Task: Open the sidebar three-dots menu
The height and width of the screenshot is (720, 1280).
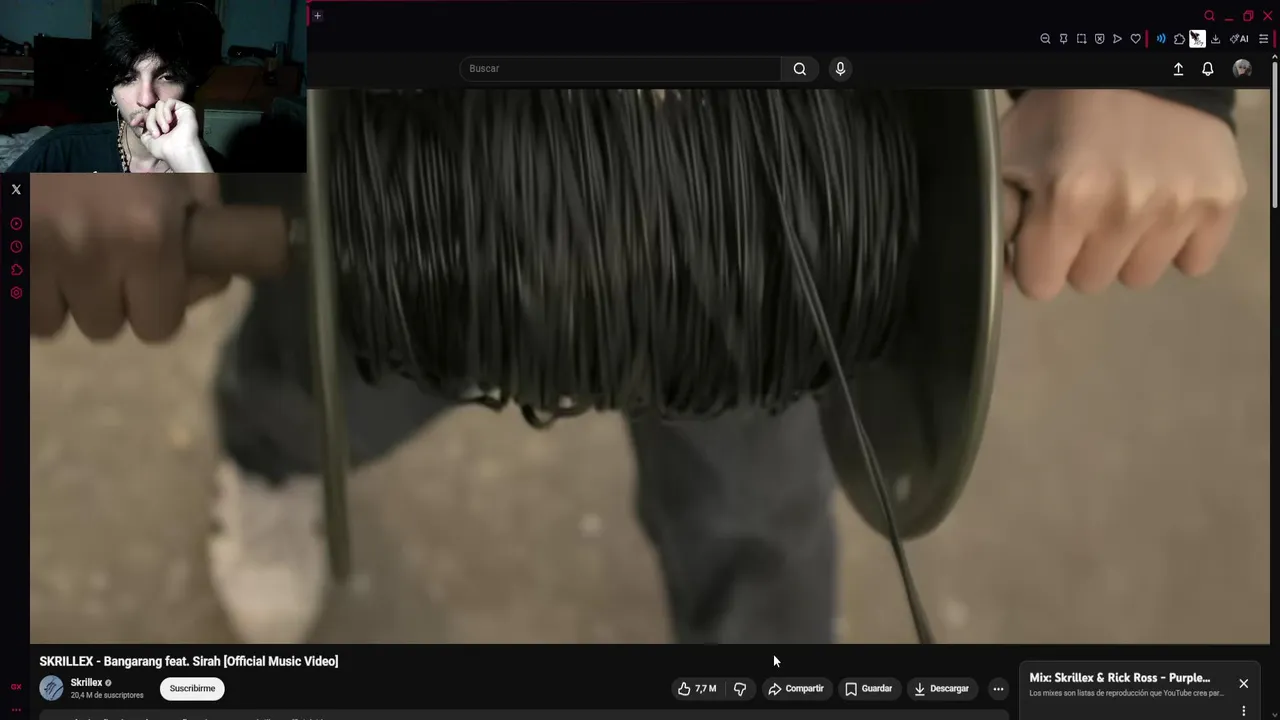Action: (16, 709)
